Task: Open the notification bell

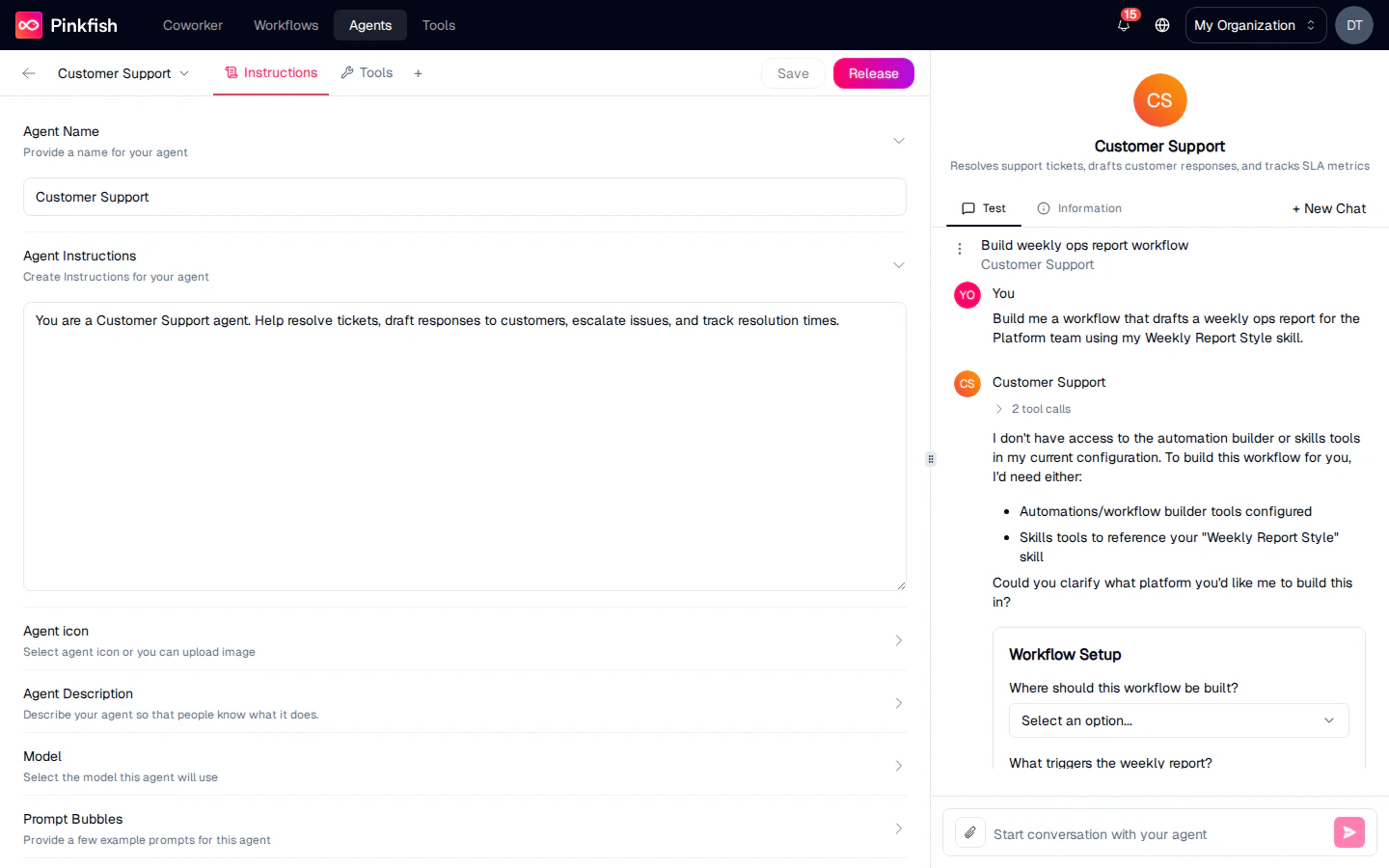Action: [1123, 26]
